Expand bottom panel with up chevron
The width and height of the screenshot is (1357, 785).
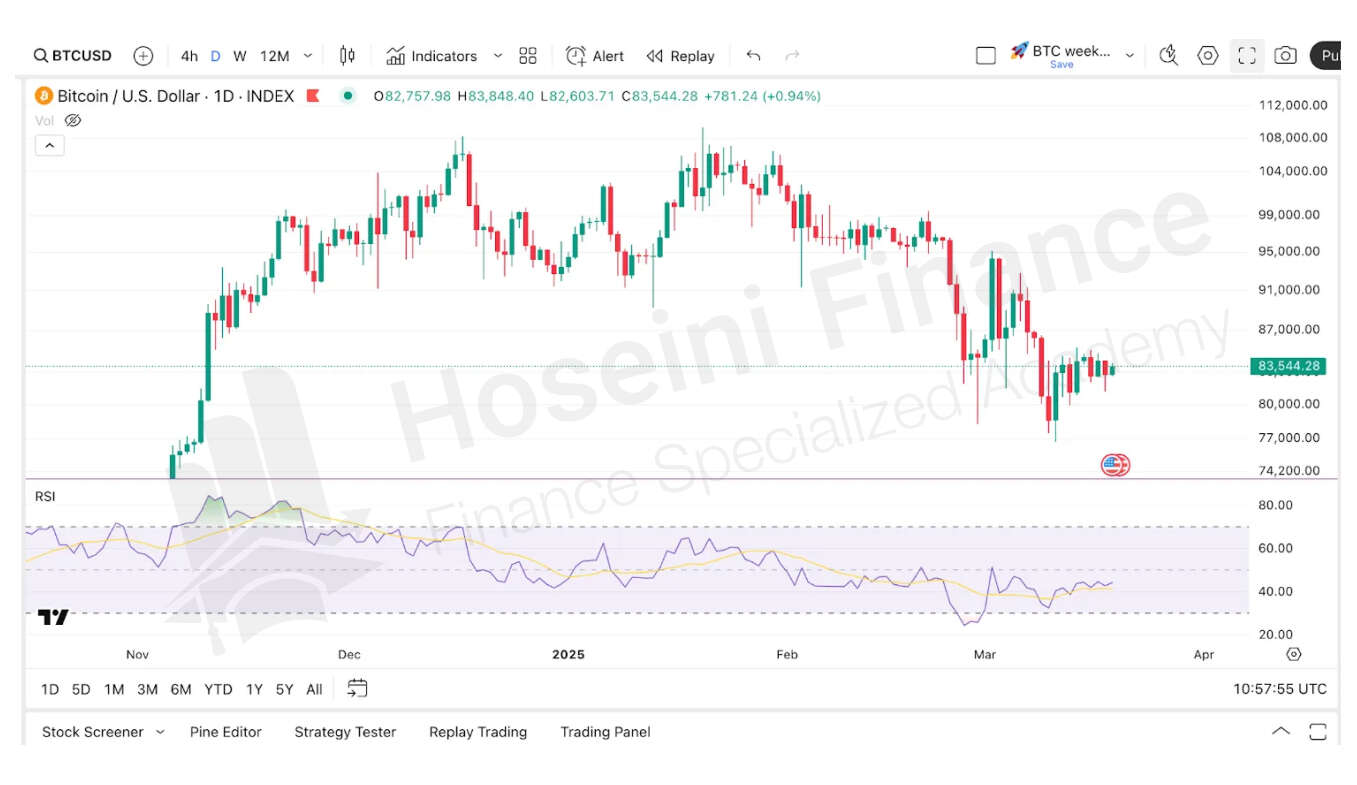tap(1281, 732)
